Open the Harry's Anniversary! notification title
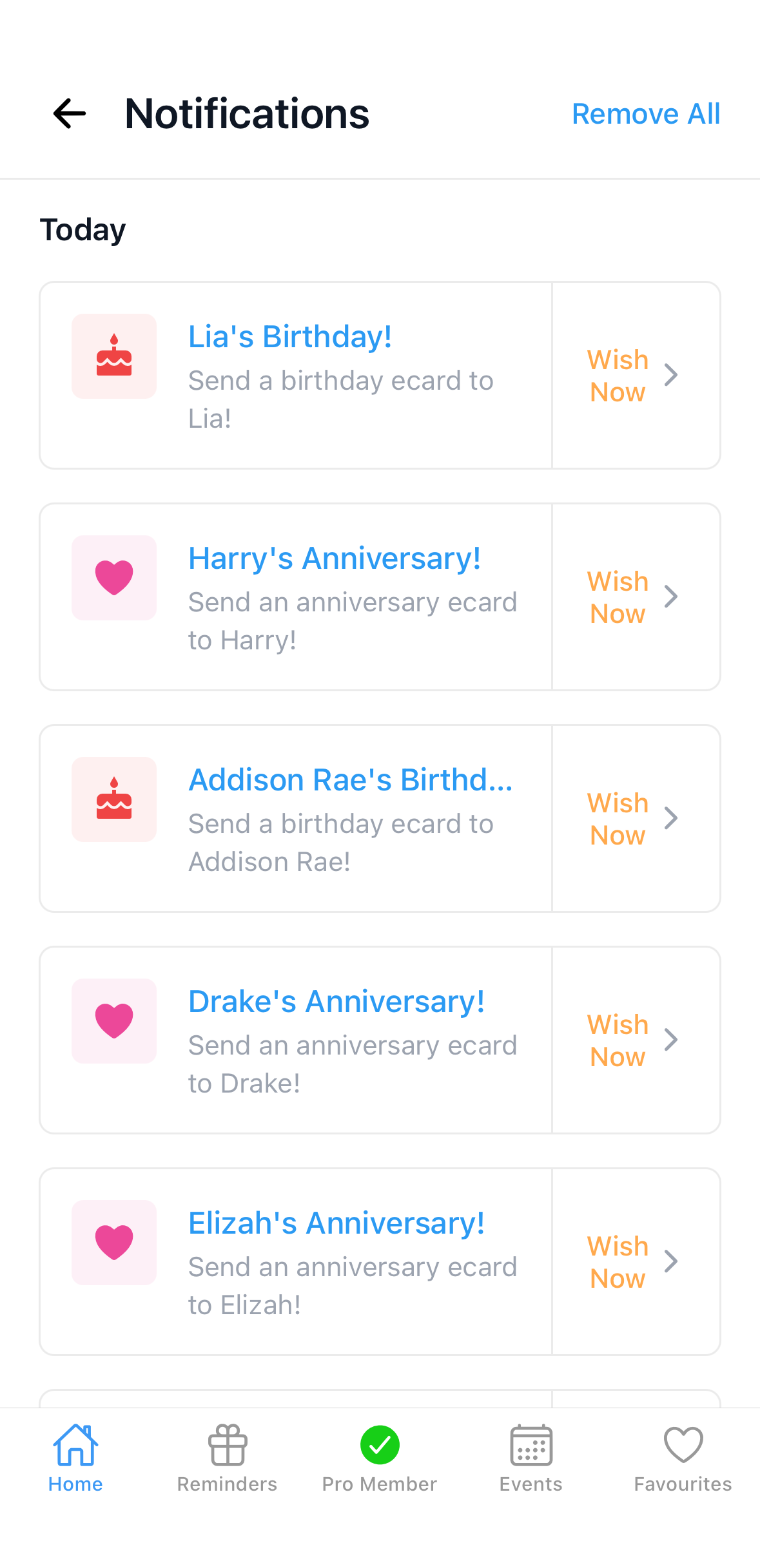Viewport: 760px width, 1568px height. click(335, 559)
